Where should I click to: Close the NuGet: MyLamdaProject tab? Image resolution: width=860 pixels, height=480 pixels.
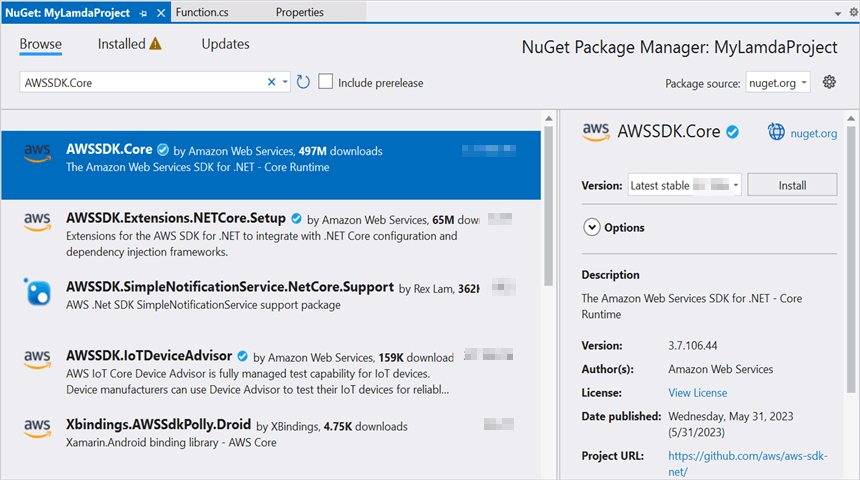pos(161,13)
